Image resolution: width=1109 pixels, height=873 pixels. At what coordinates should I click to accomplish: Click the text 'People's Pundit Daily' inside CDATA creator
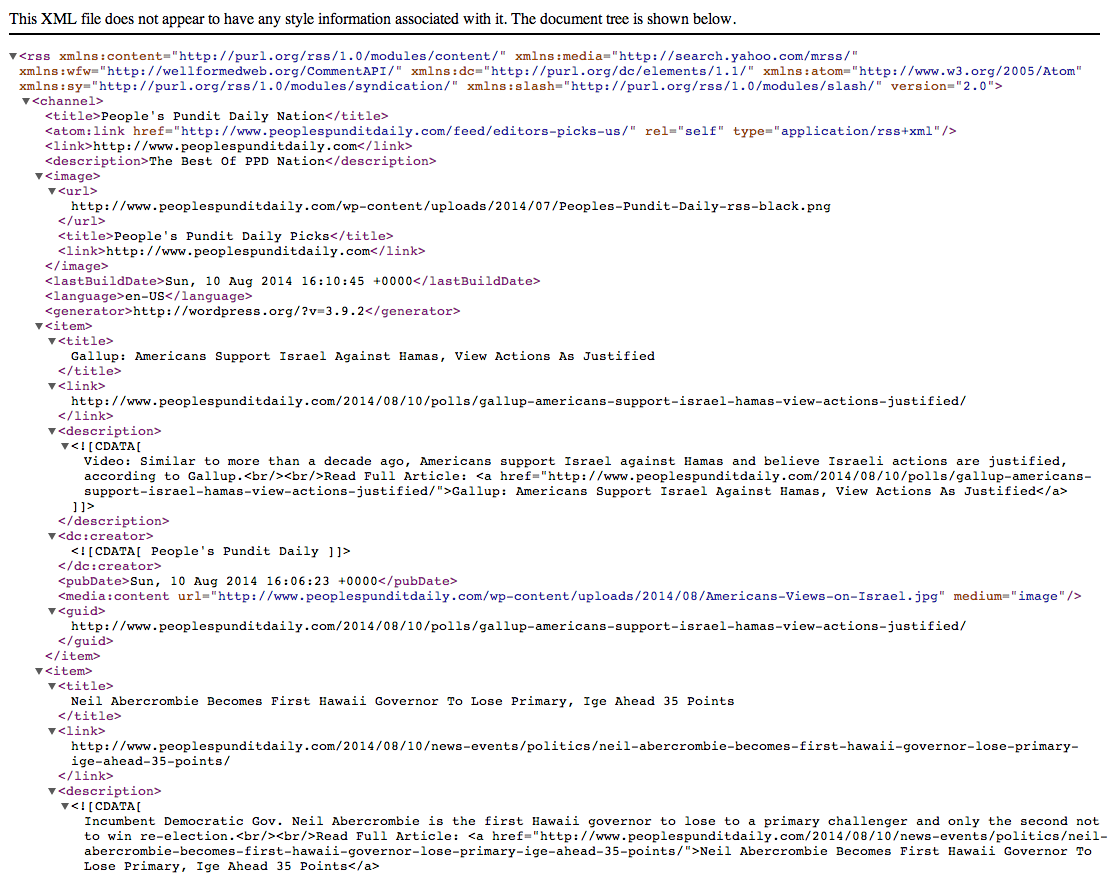click(235, 551)
